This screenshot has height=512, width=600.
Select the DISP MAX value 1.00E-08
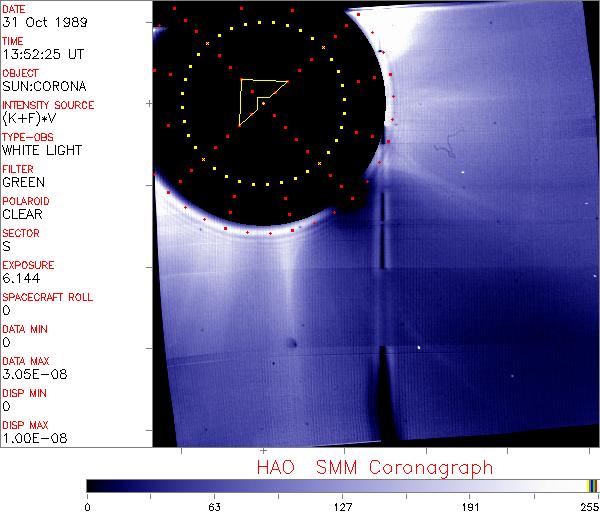coord(30,438)
